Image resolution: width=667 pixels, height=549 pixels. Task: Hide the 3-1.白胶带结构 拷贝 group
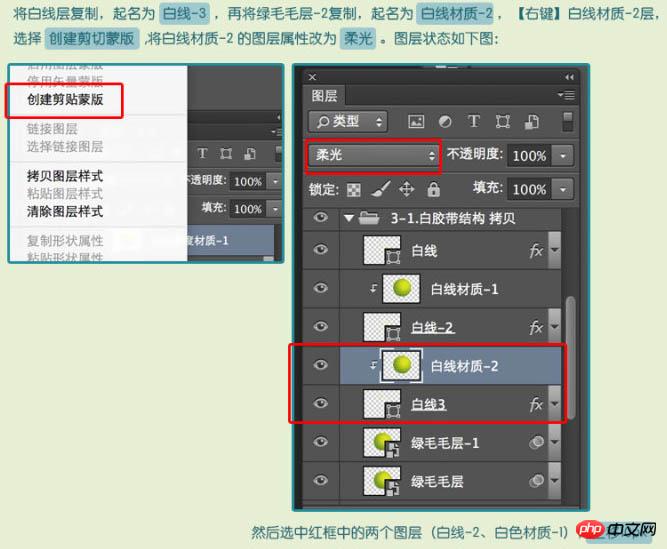(321, 218)
